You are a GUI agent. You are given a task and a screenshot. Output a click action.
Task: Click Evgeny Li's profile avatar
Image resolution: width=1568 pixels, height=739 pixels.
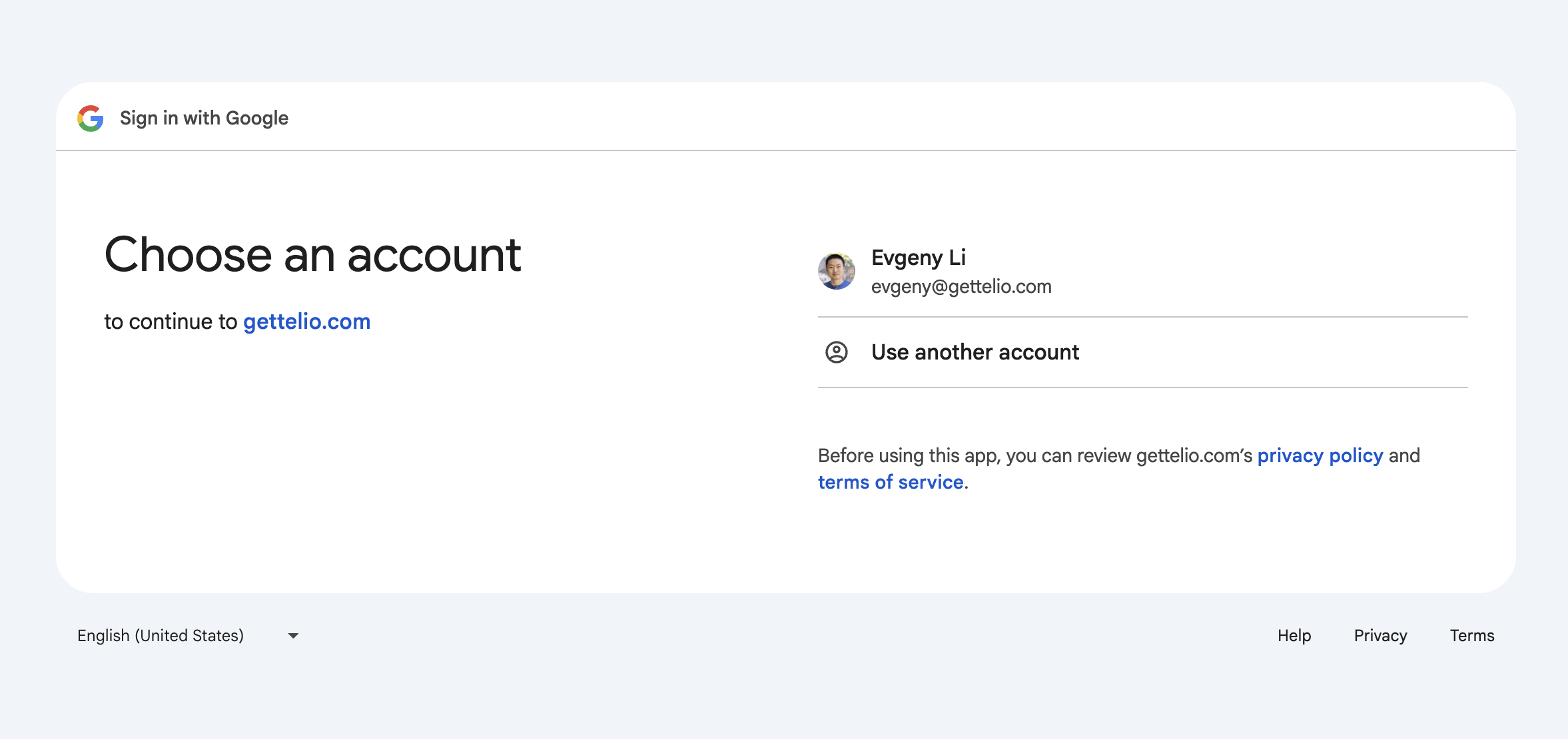tap(836, 271)
